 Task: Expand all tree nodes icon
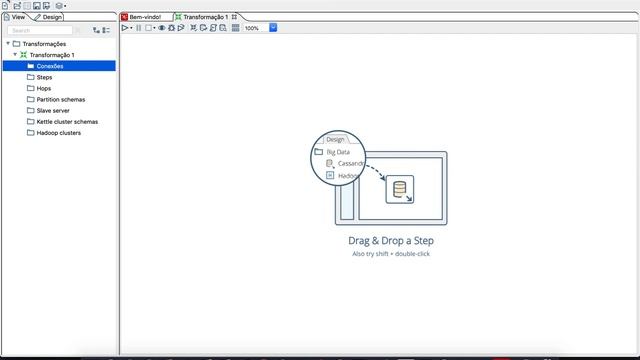point(96,30)
